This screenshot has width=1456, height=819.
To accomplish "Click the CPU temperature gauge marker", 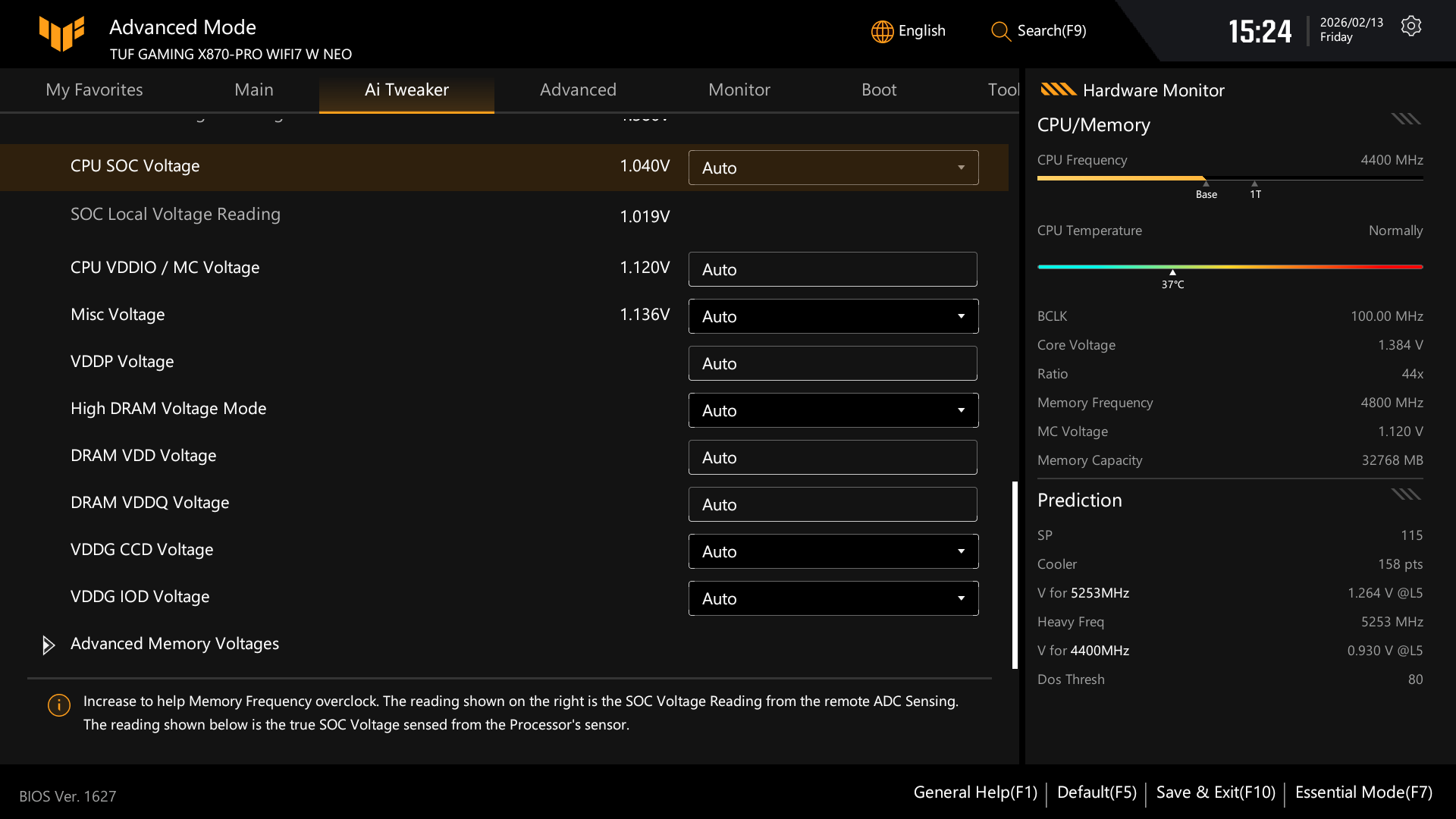I will [x=1172, y=272].
